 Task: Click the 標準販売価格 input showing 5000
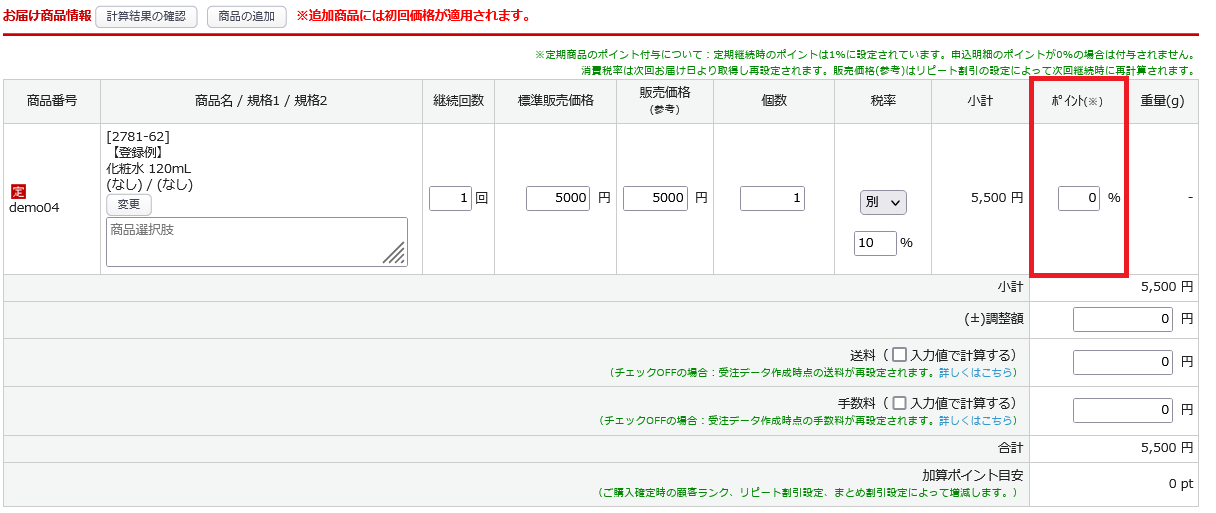click(x=558, y=199)
